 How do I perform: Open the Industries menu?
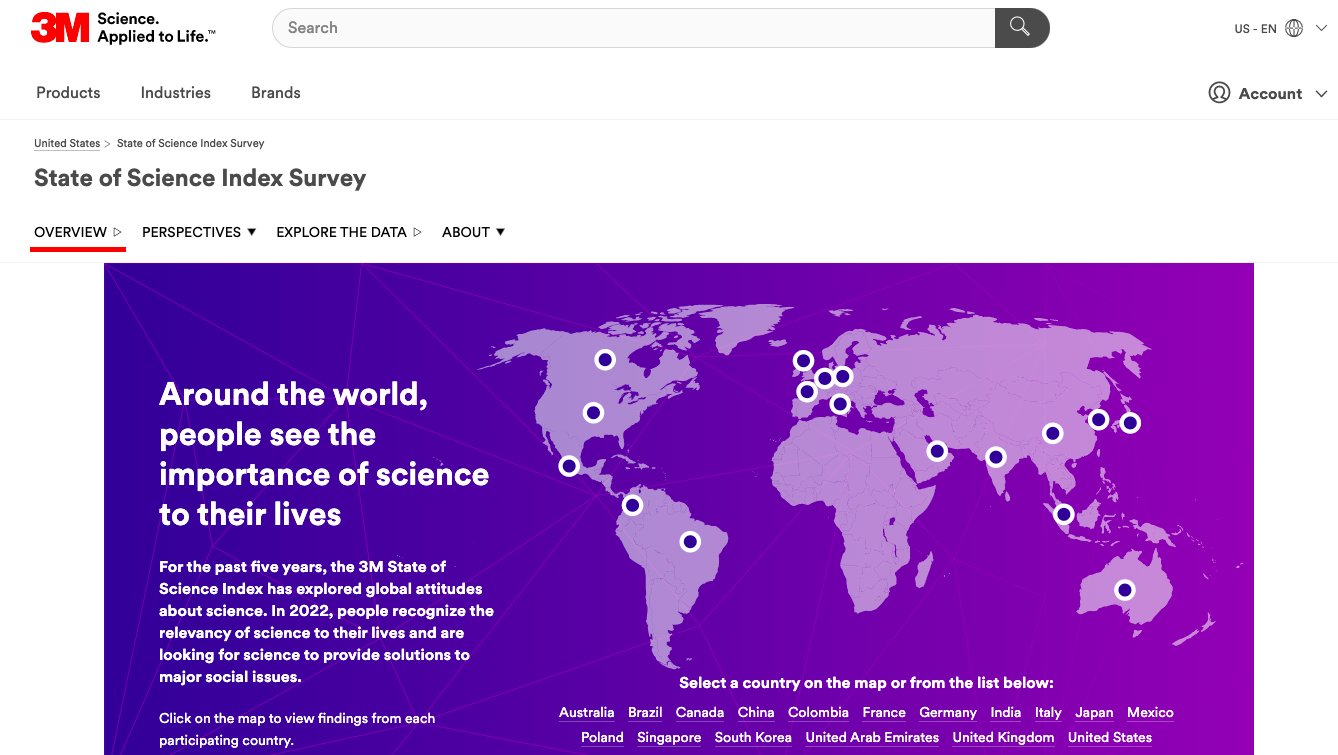point(176,93)
